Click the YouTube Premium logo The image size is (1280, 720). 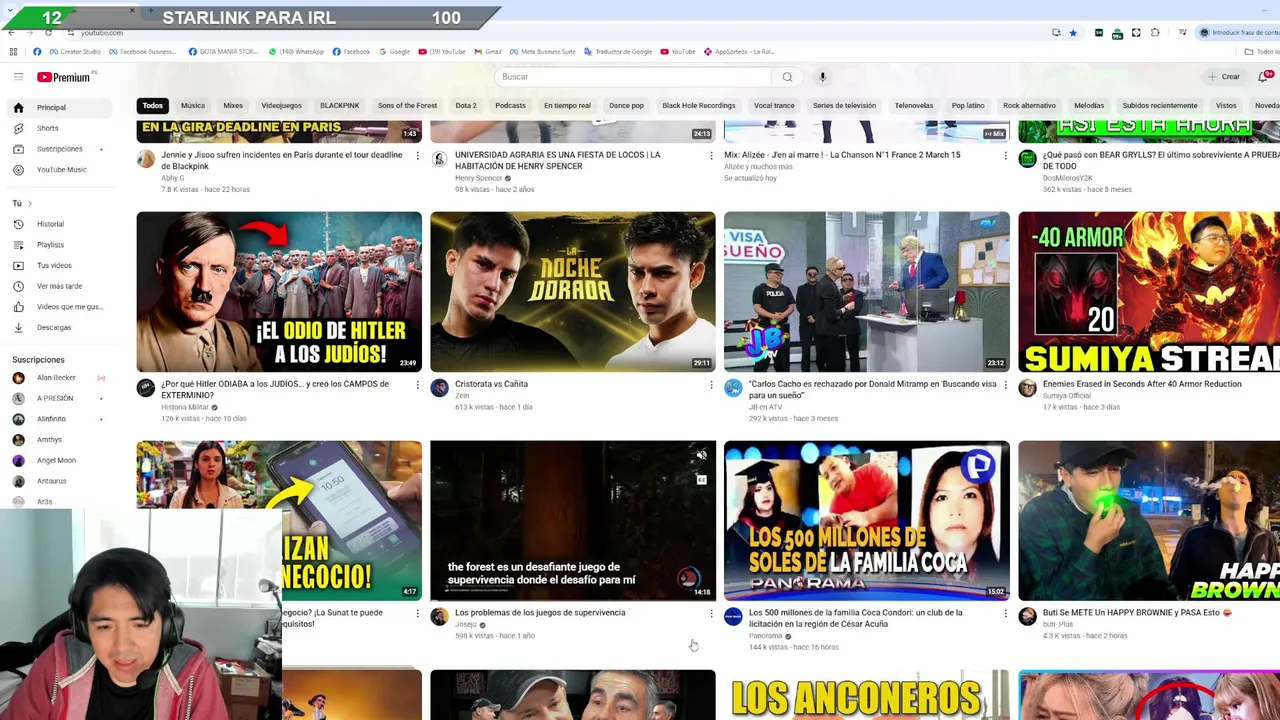click(x=64, y=77)
